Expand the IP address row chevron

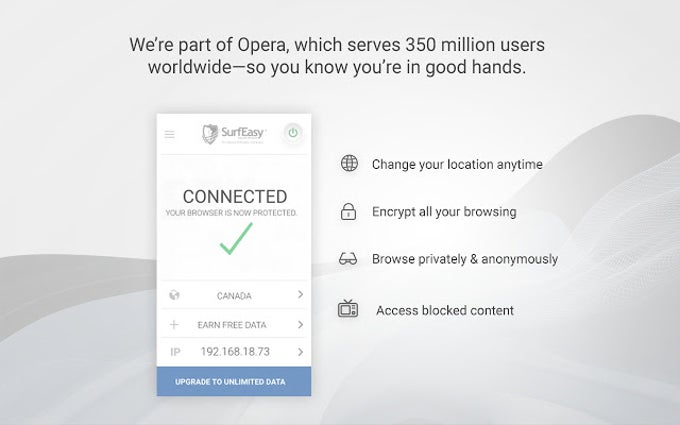coord(300,352)
